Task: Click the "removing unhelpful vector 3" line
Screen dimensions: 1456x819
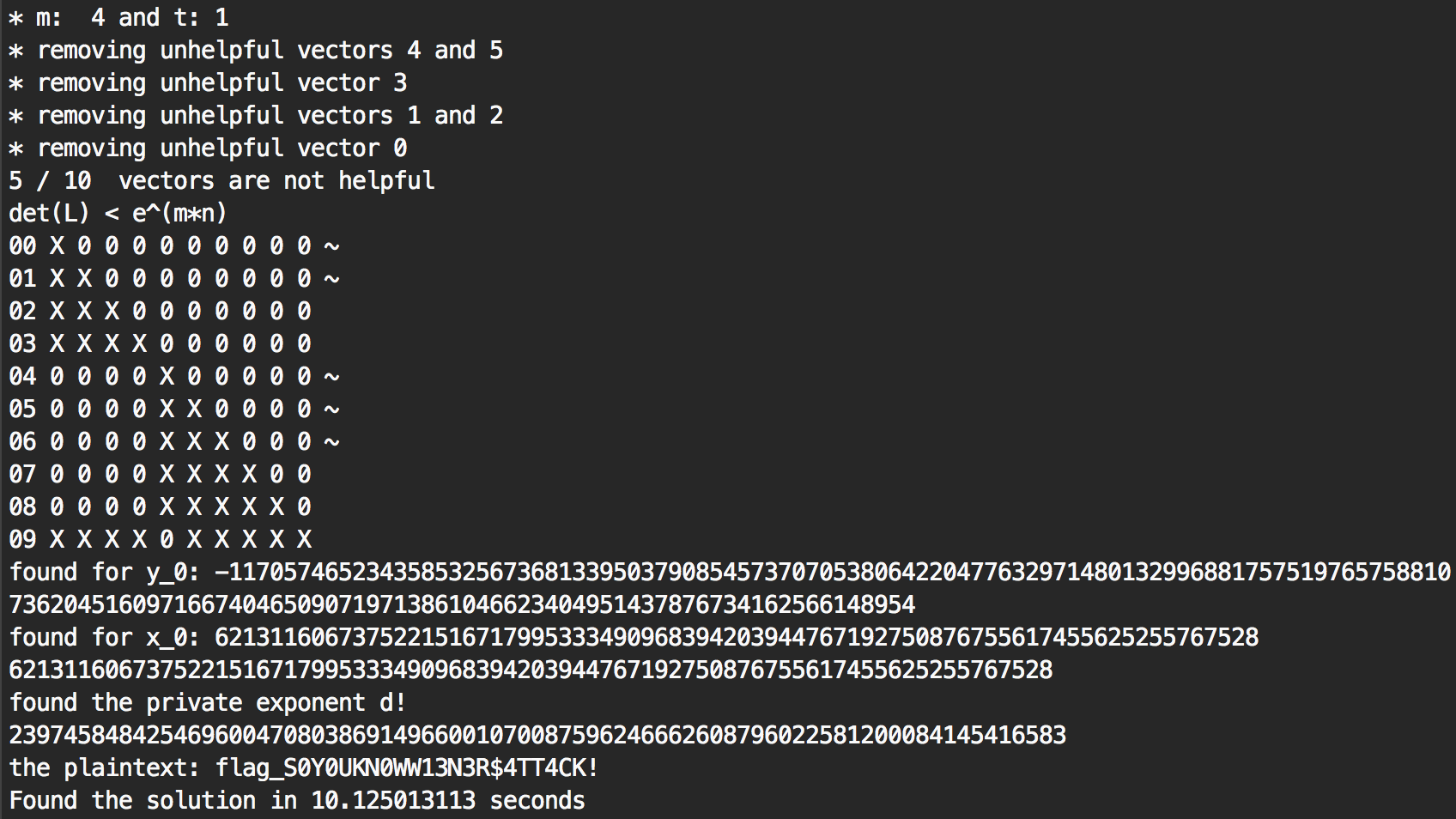Action: (x=221, y=82)
